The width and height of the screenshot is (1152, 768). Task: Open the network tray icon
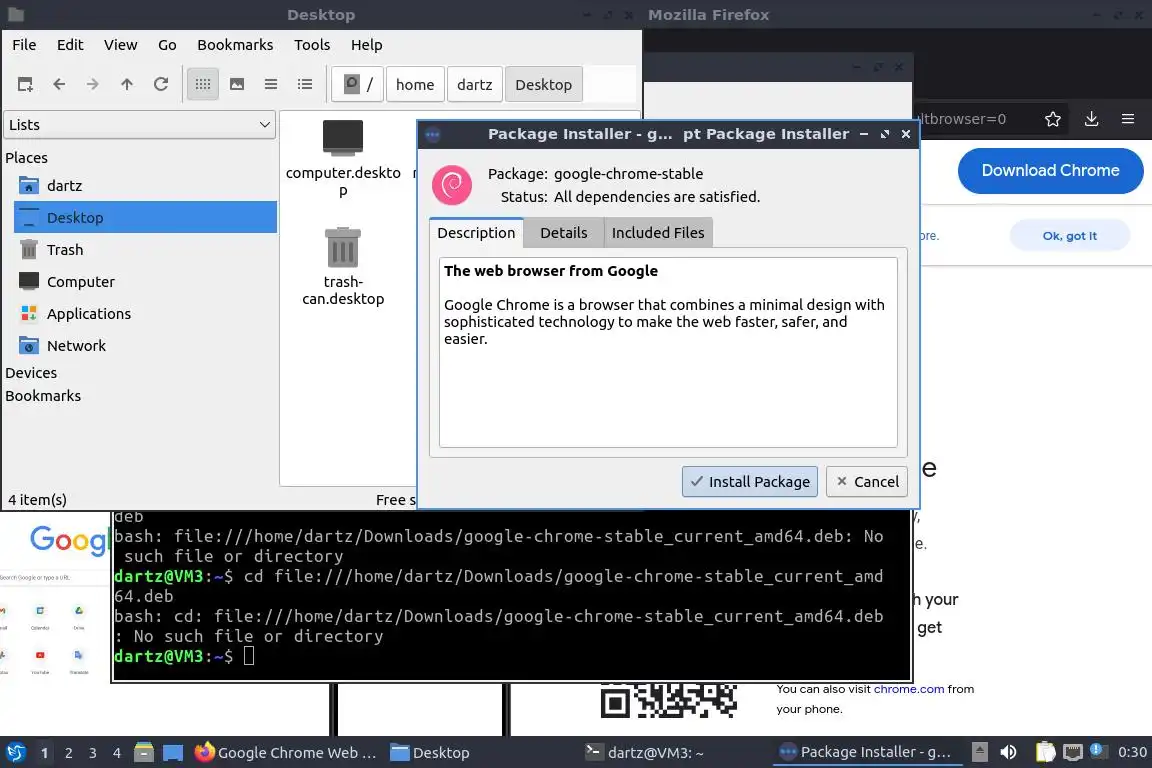point(1073,752)
